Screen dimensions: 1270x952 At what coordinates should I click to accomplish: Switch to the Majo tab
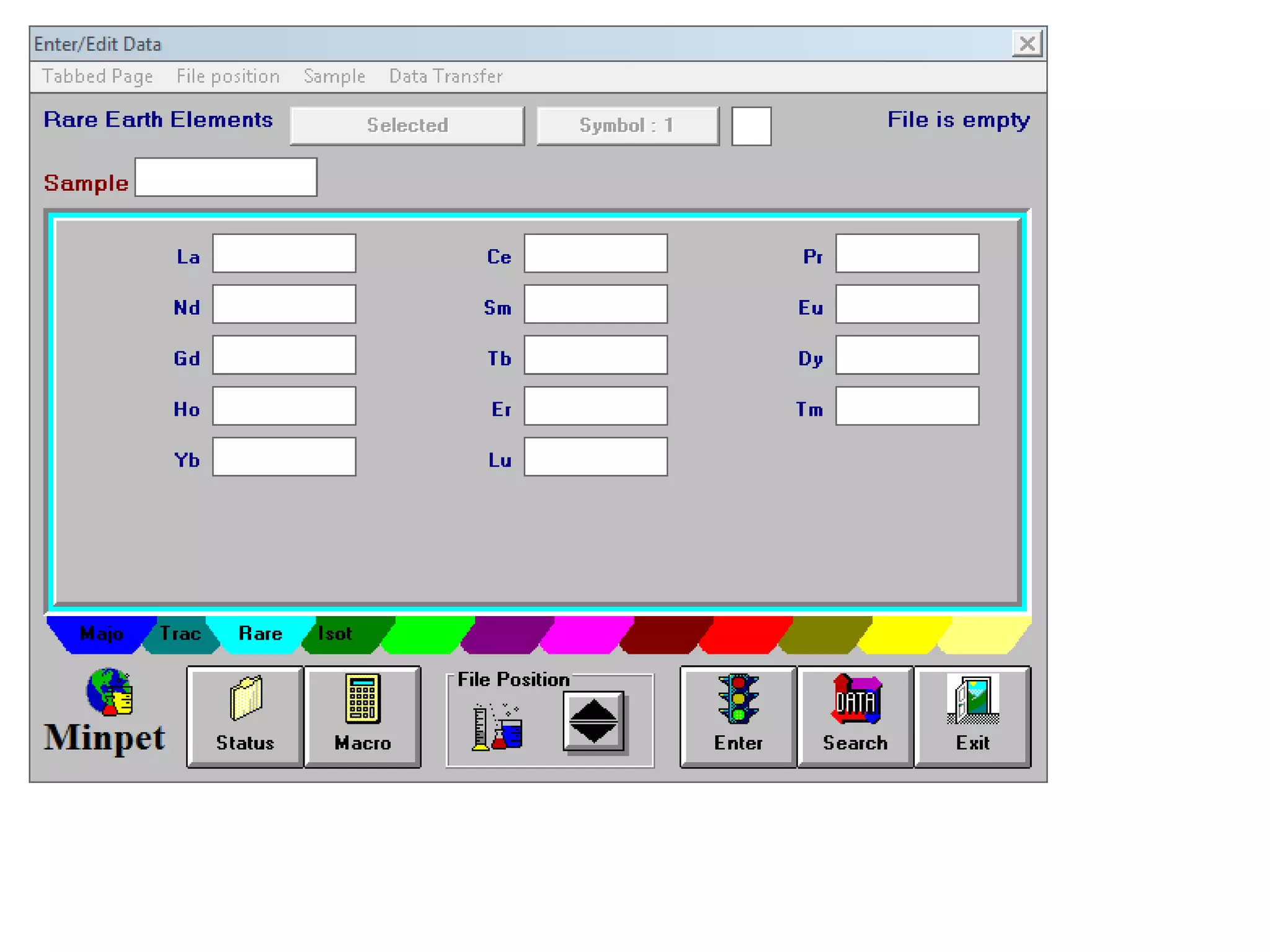point(101,633)
